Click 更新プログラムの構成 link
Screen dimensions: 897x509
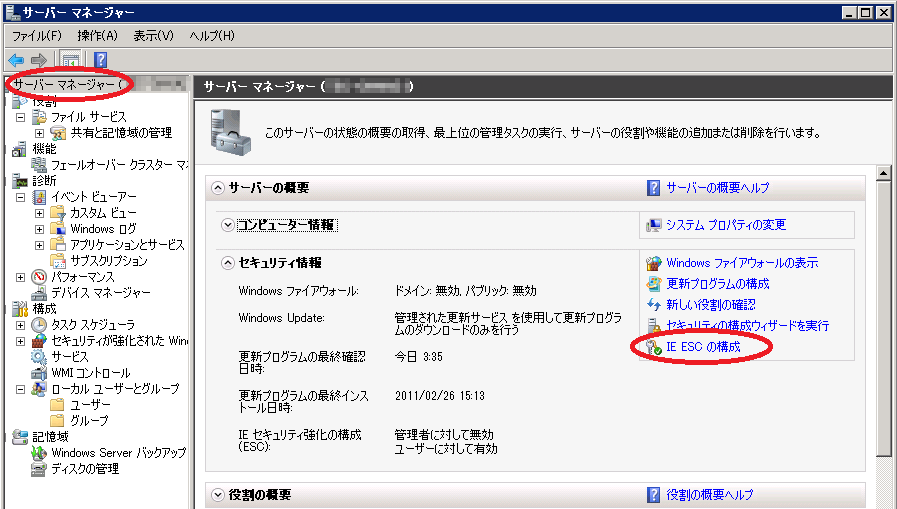coord(718,284)
